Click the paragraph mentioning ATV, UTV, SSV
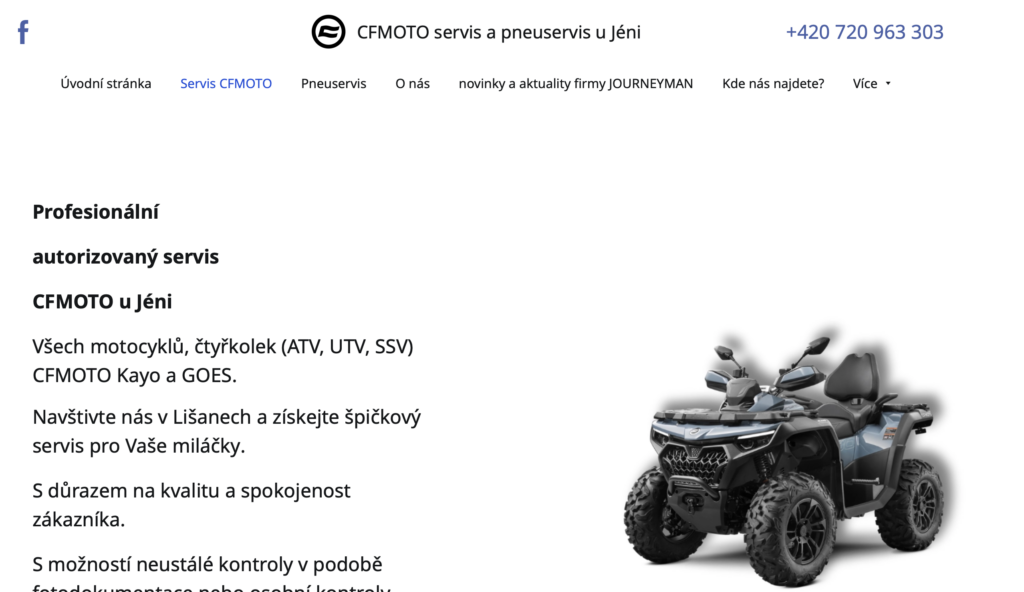 (223, 361)
